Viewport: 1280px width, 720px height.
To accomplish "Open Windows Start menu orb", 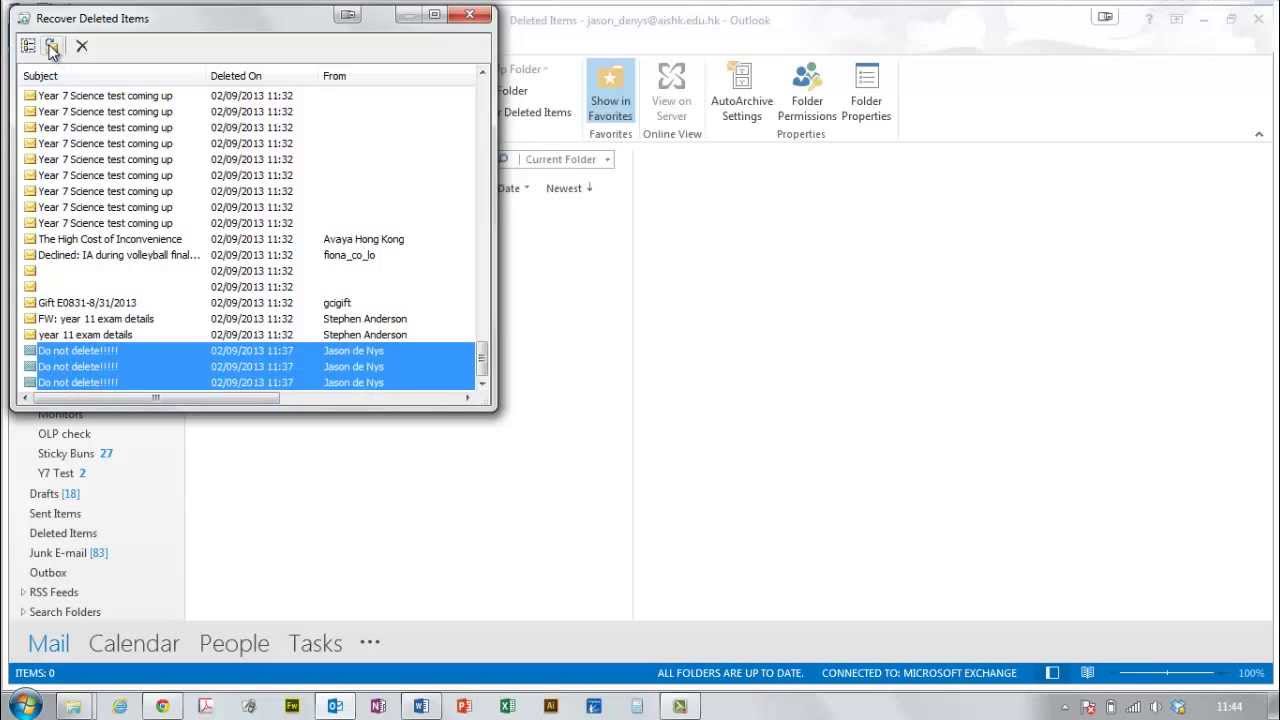I will coord(25,706).
